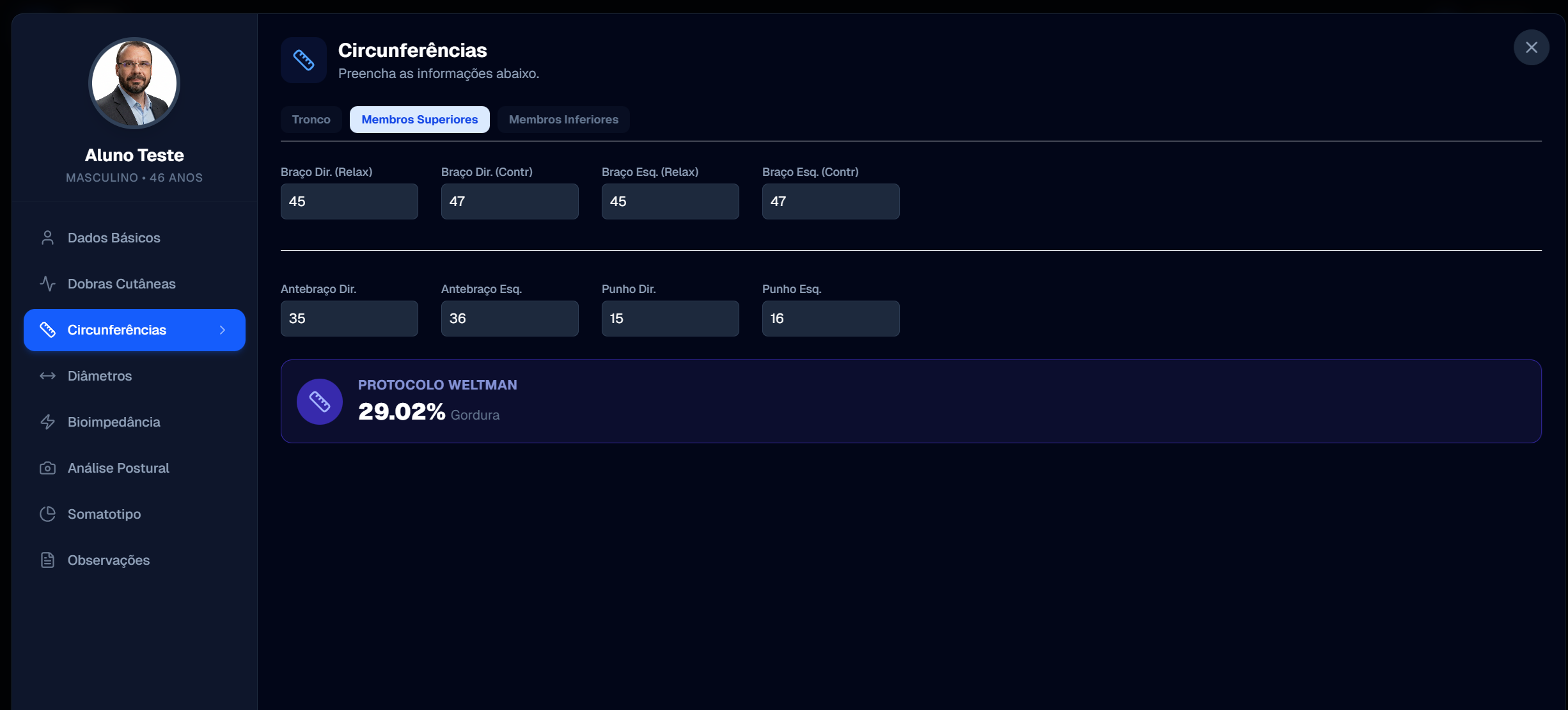Select the Punho Dir. input box
Image resolution: width=1568 pixels, height=710 pixels.
670,319
